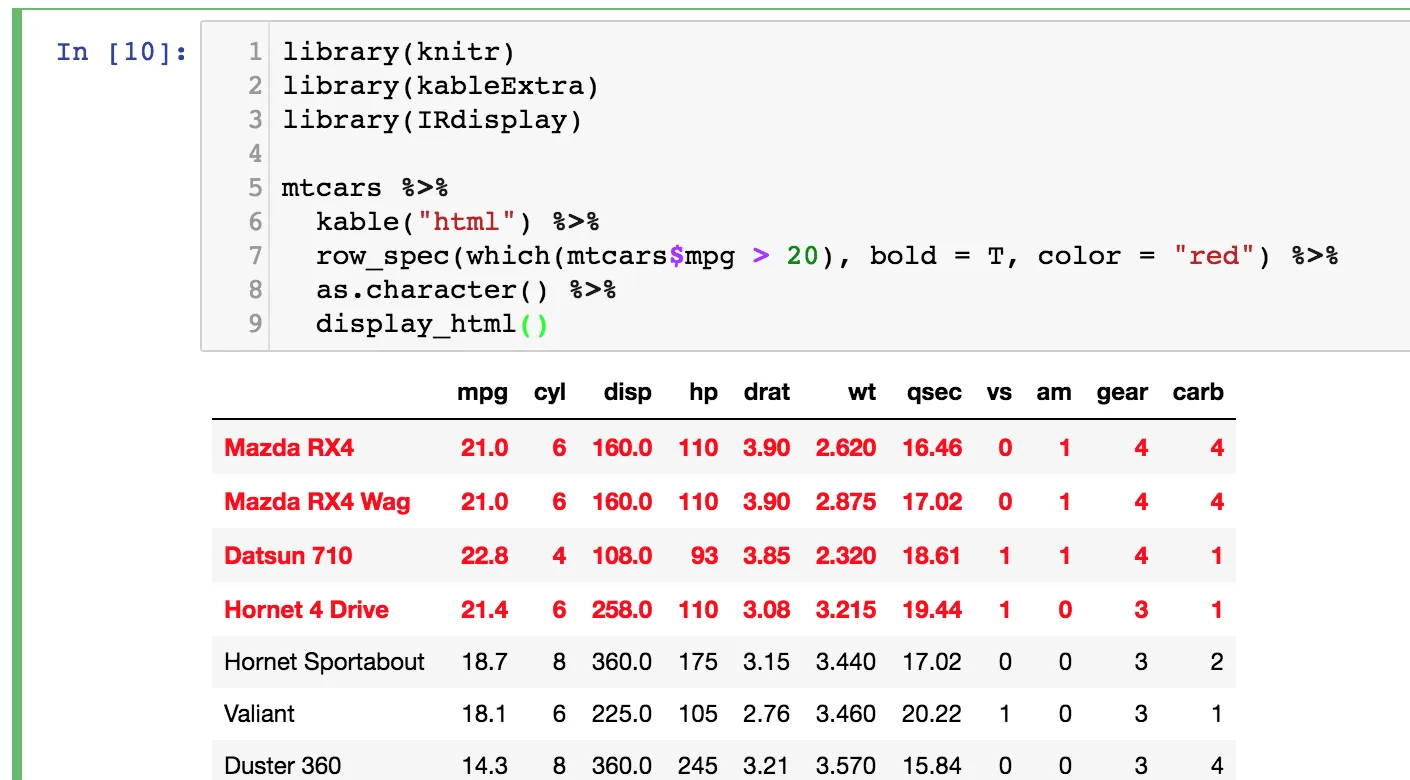Click the 2.76 drat value for Valiant
1410x780 pixels.
point(768,714)
